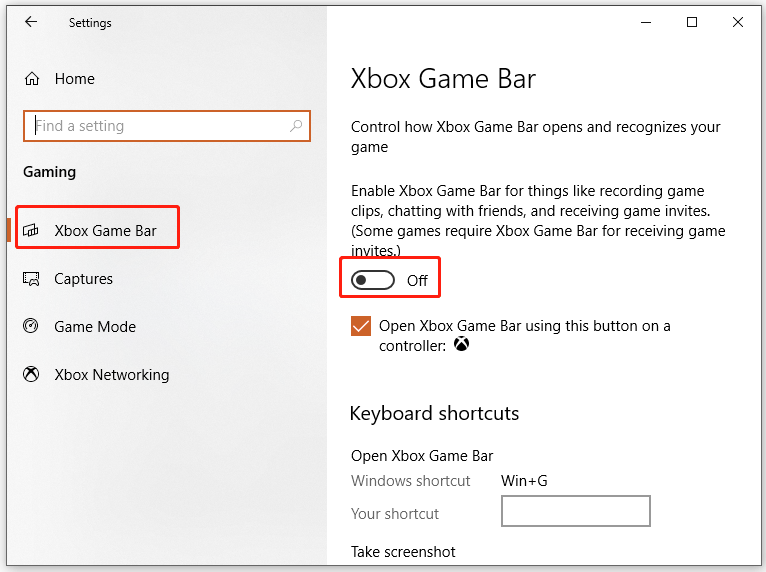Click the Xbox Game Bar sidebar icon
This screenshot has width=766, height=572.
coord(31,230)
